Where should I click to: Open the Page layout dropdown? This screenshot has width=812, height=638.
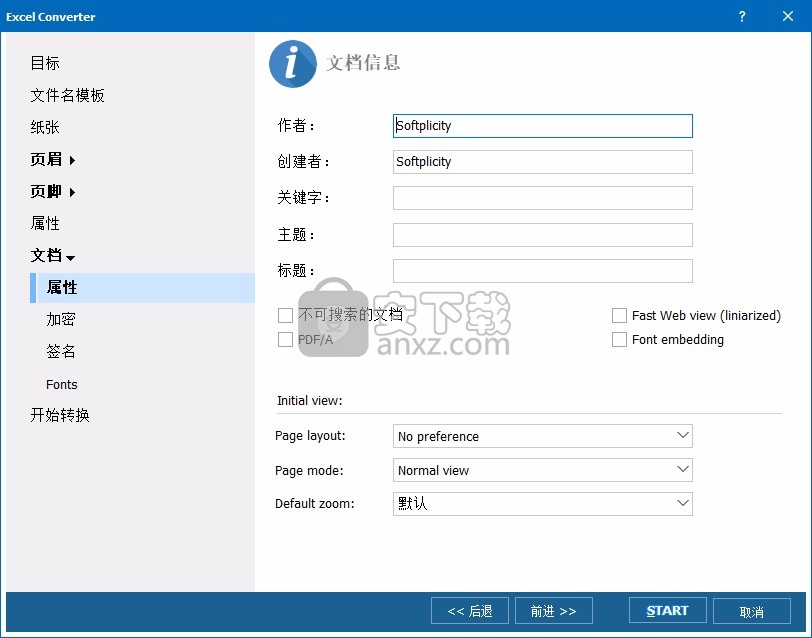click(542, 436)
